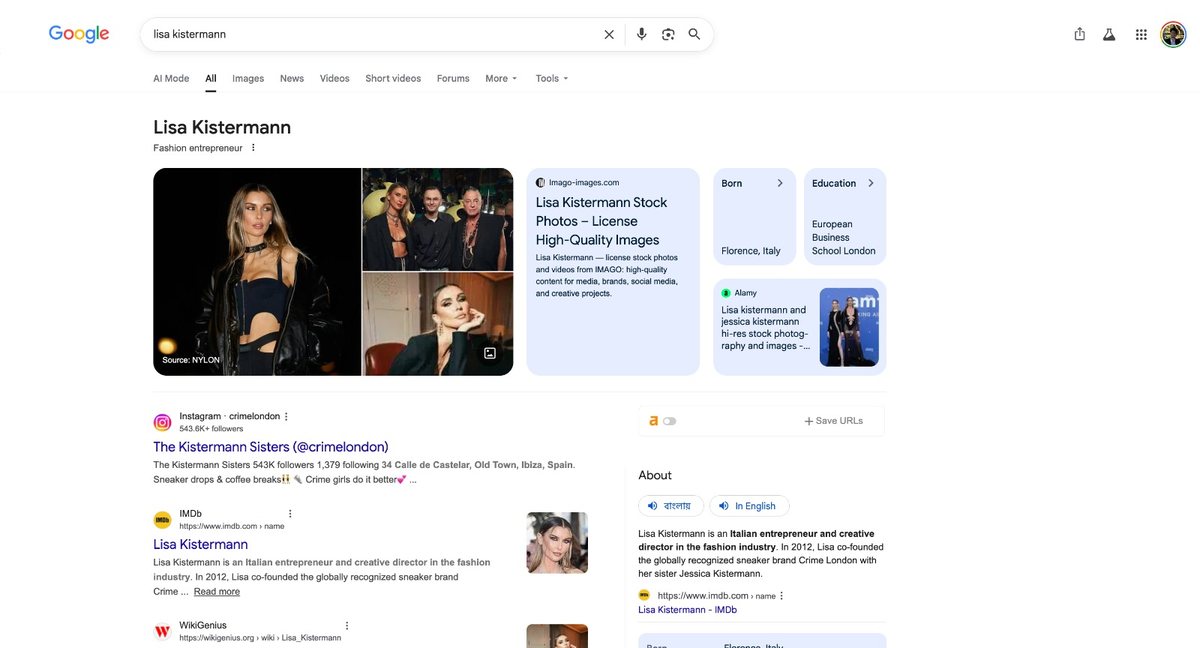
Task: Click the 'Florence, Italy' text in Born card
Action: pos(751,251)
